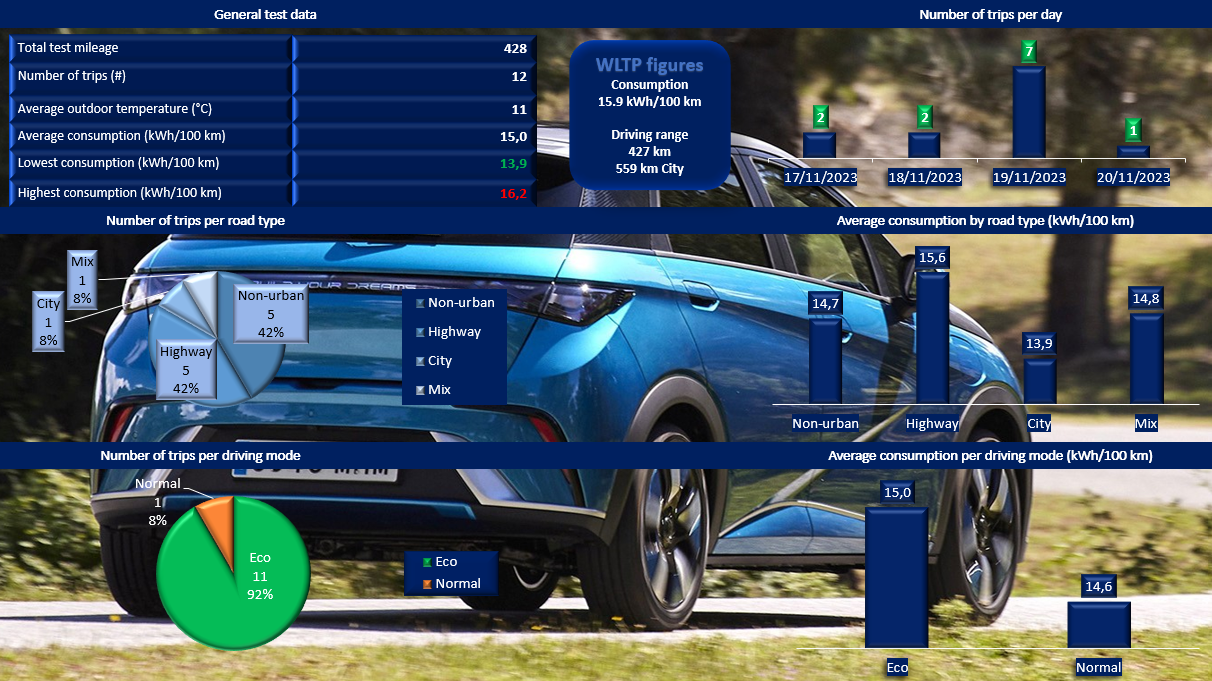The width and height of the screenshot is (1212, 681).
Task: Select the 'Number of trips (#)' row label
Action: coord(72,76)
